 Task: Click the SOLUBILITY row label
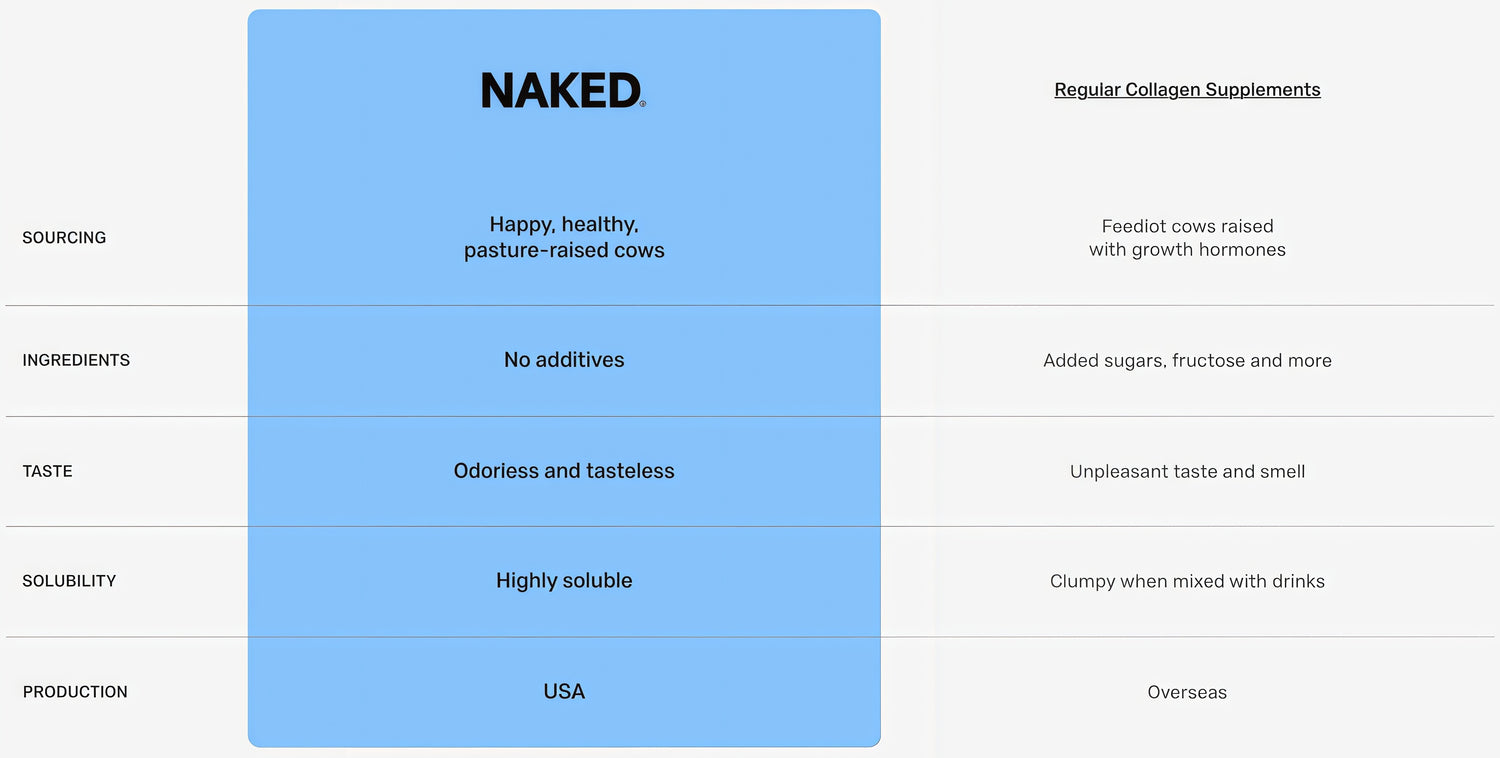(69, 581)
